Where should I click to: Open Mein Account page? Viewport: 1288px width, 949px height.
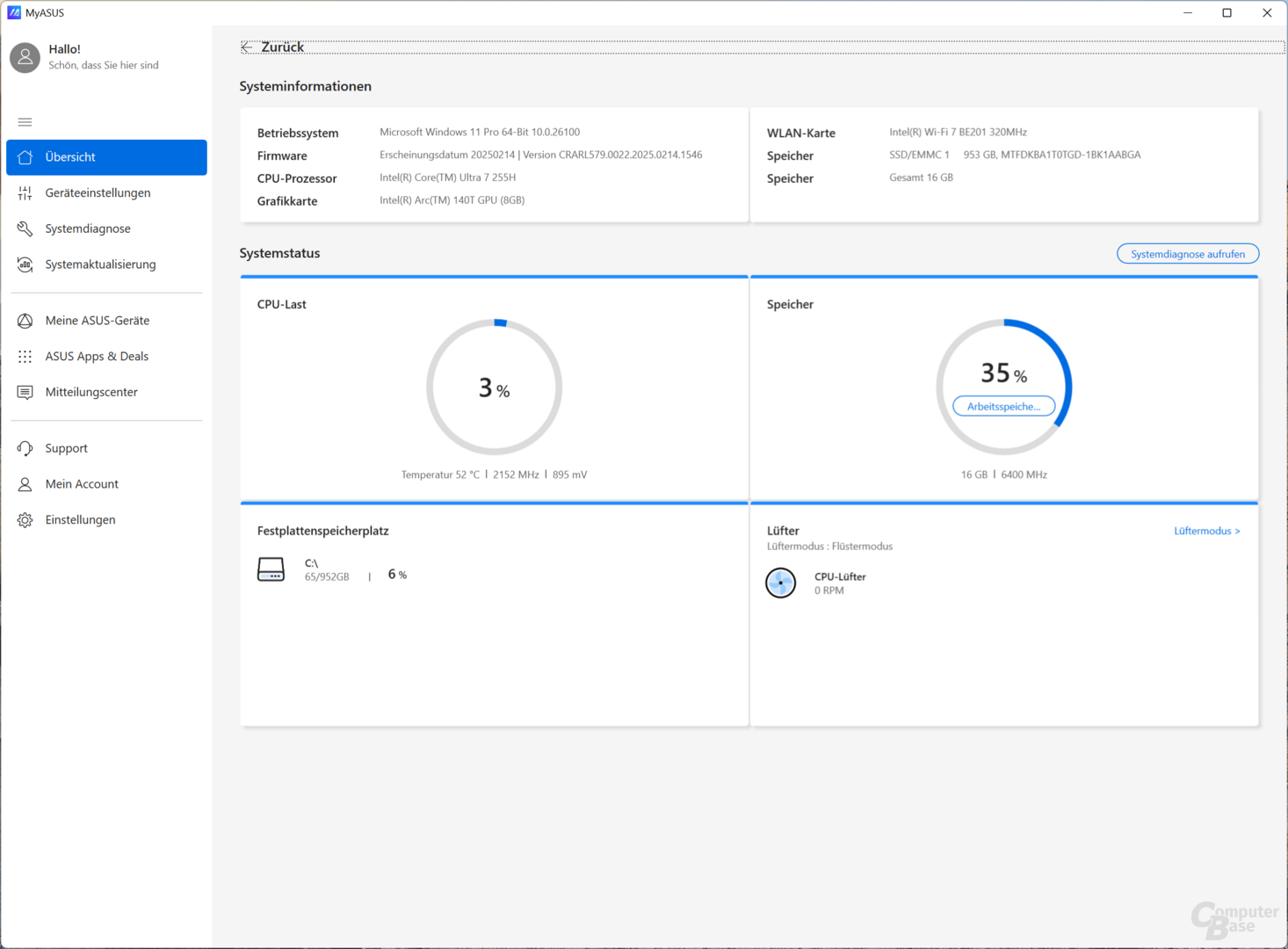106,484
